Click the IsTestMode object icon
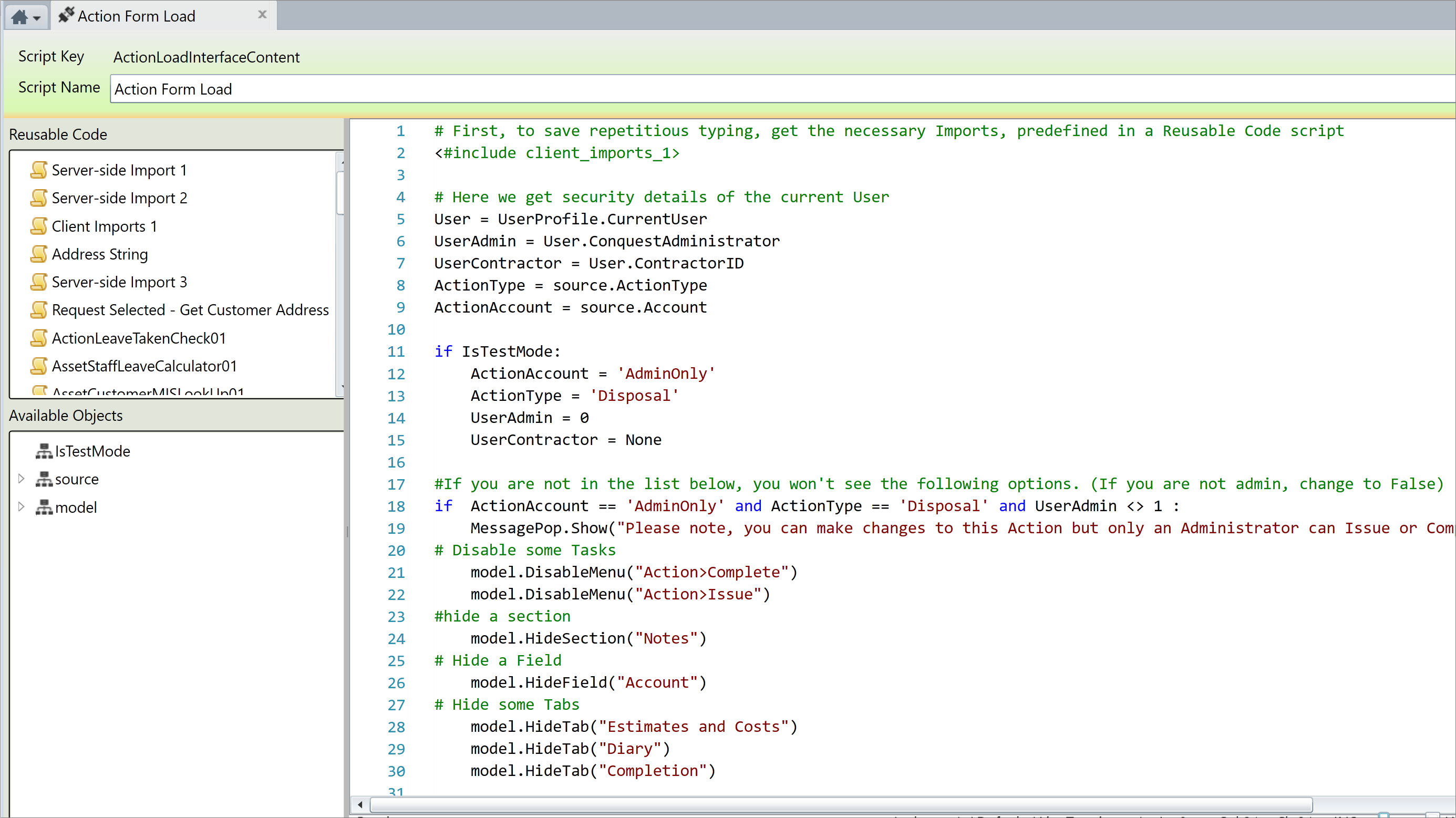1456x818 pixels. (x=44, y=451)
